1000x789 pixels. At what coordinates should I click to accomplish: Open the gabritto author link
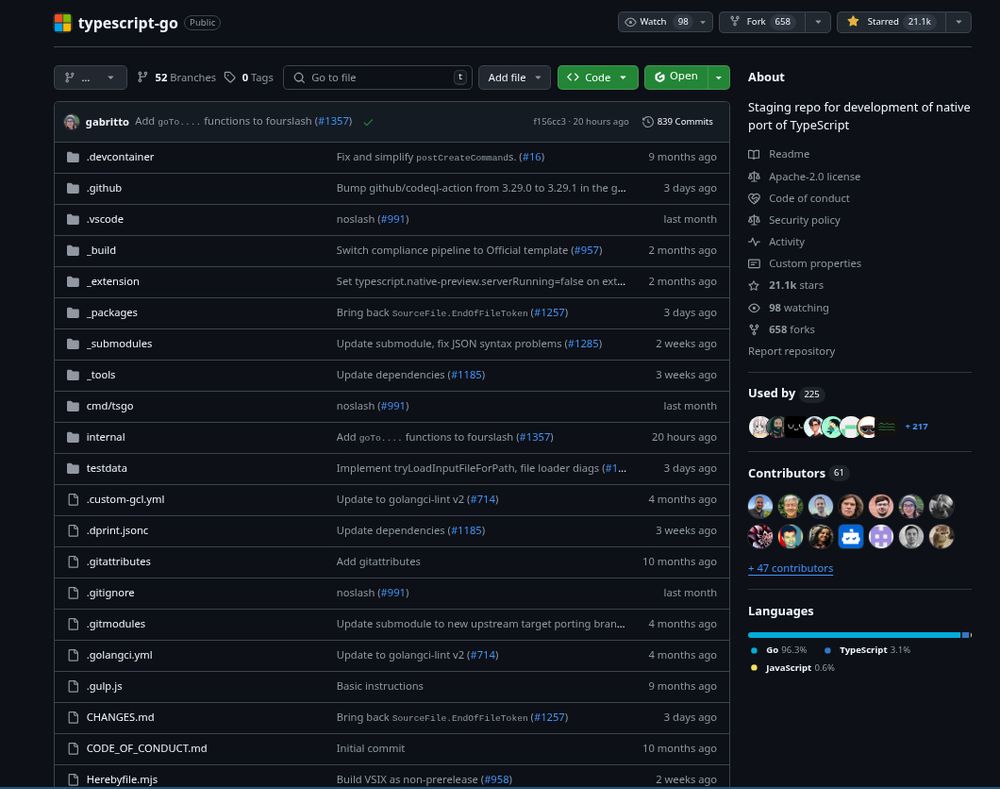107,122
